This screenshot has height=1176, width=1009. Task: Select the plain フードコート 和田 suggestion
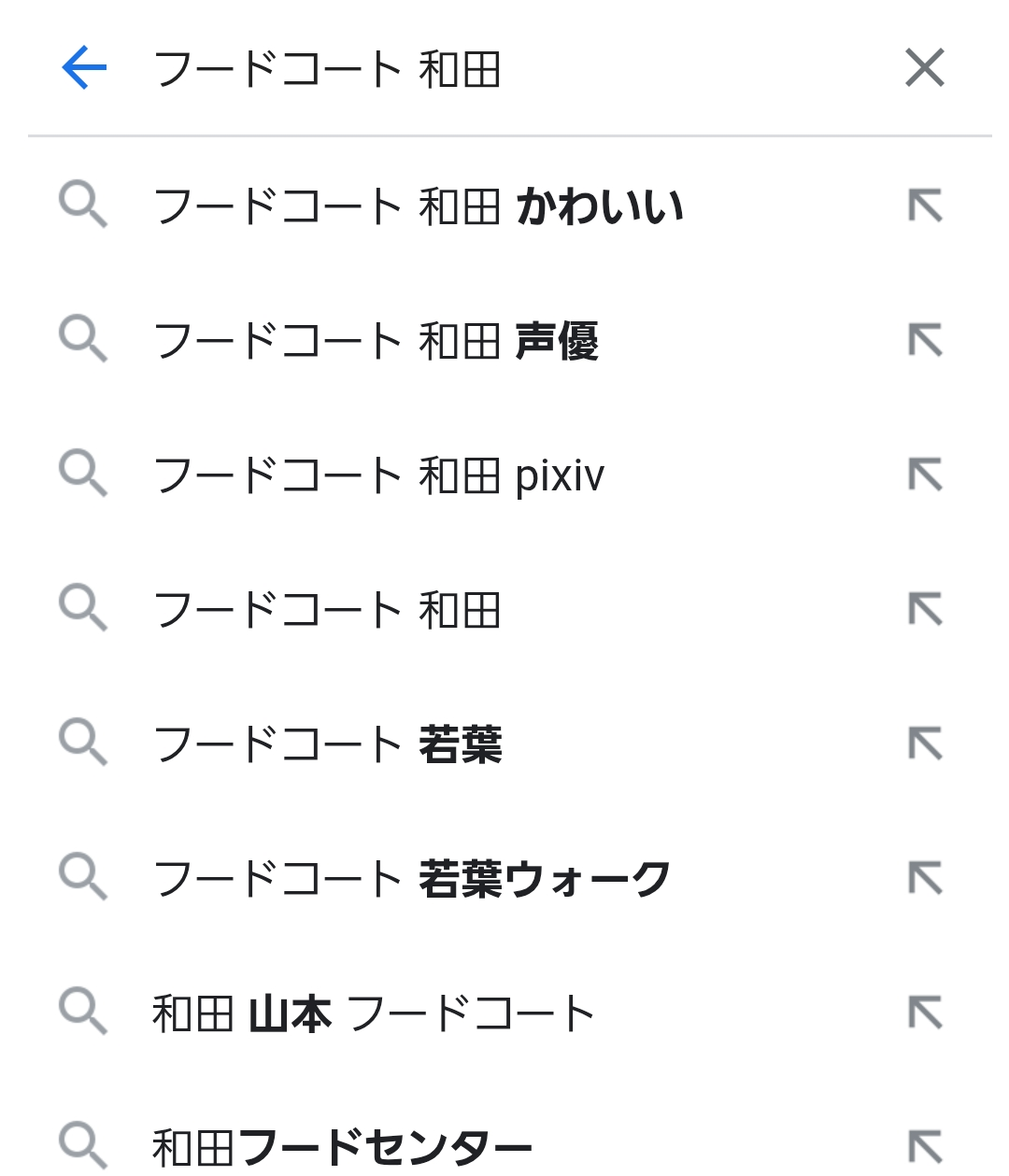click(x=327, y=610)
